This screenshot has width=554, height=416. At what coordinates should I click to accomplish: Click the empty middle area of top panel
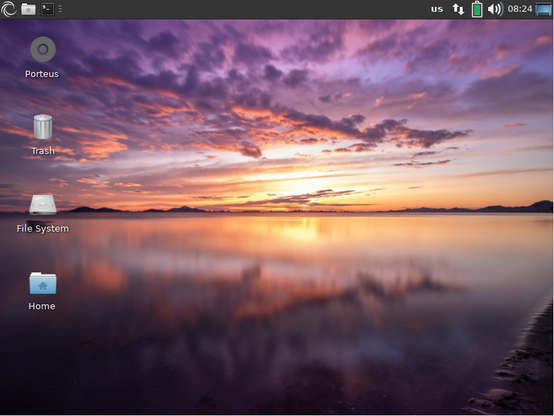[247, 9]
